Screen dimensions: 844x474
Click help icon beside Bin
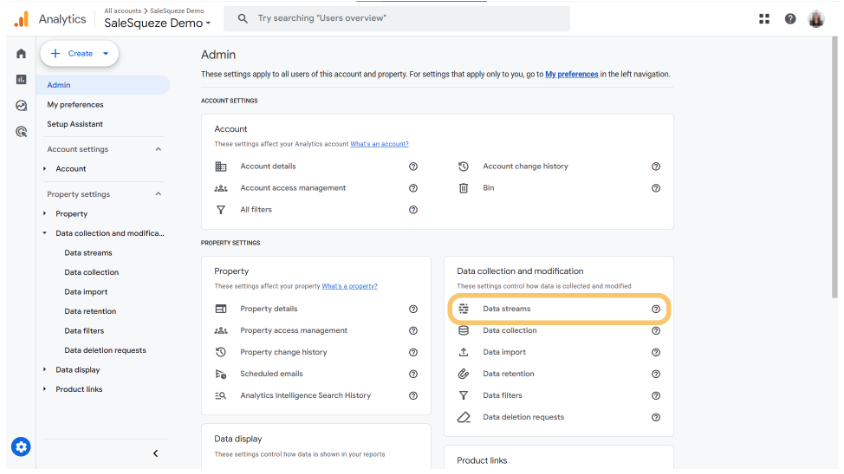point(656,188)
